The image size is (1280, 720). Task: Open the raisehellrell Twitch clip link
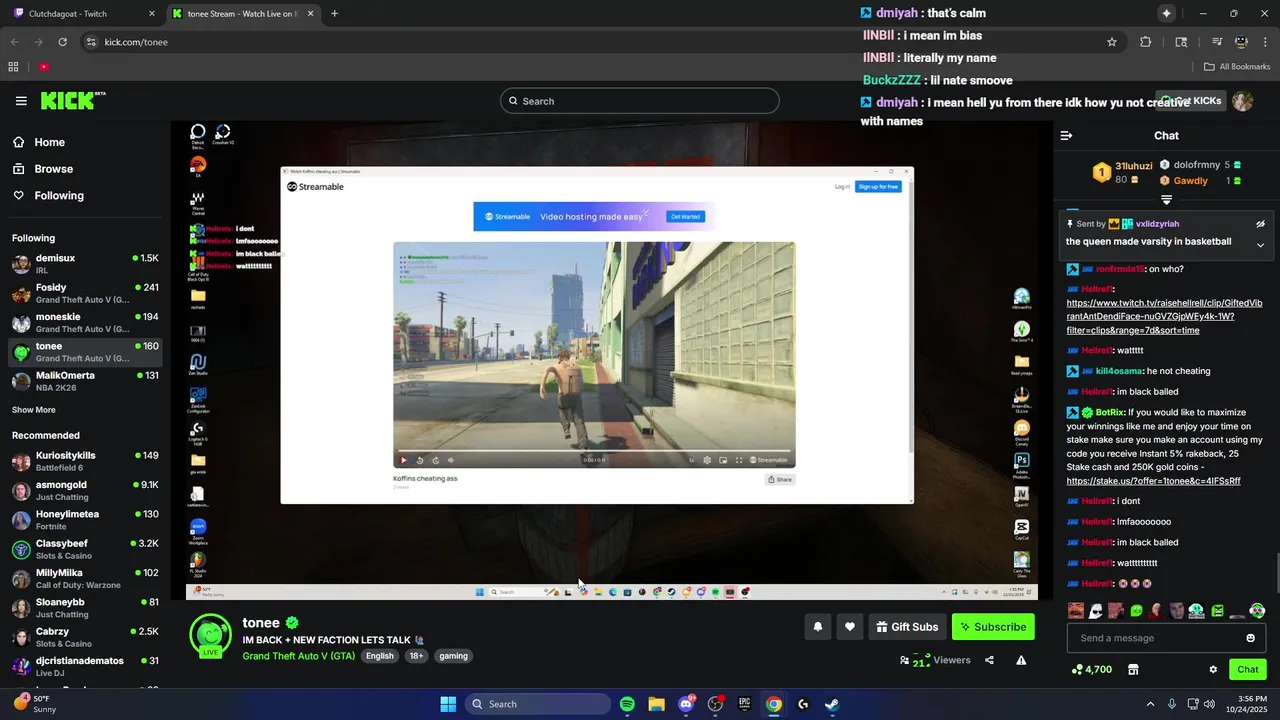click(1164, 316)
